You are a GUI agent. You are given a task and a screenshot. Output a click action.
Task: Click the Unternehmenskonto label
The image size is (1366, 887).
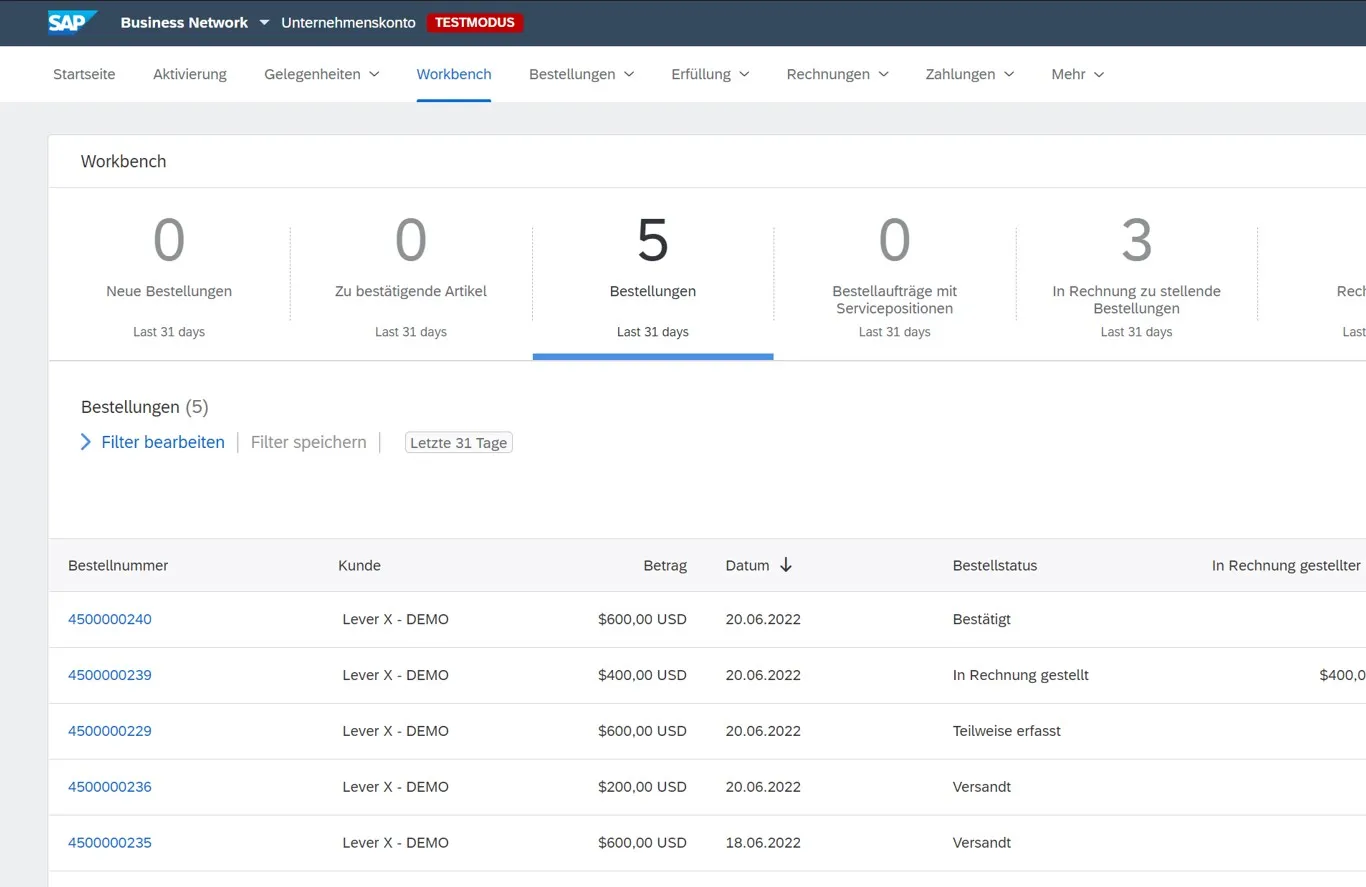(348, 22)
